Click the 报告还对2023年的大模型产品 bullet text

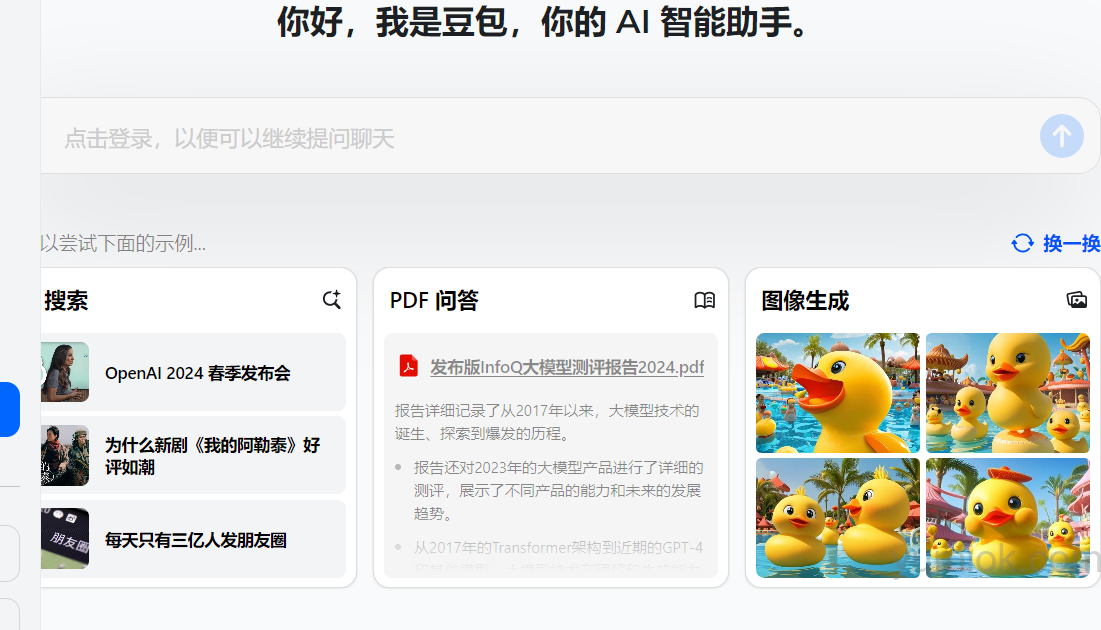(x=558, y=490)
